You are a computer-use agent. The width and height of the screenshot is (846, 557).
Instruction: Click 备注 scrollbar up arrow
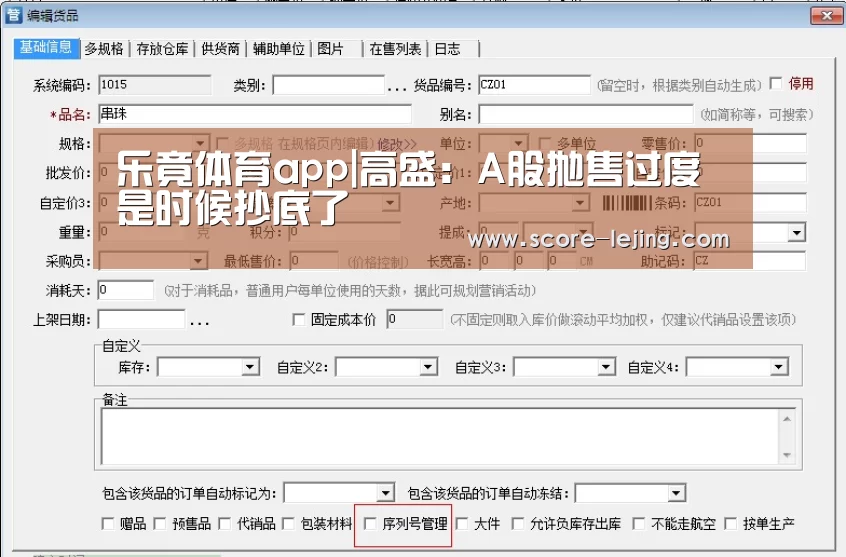coord(787,419)
